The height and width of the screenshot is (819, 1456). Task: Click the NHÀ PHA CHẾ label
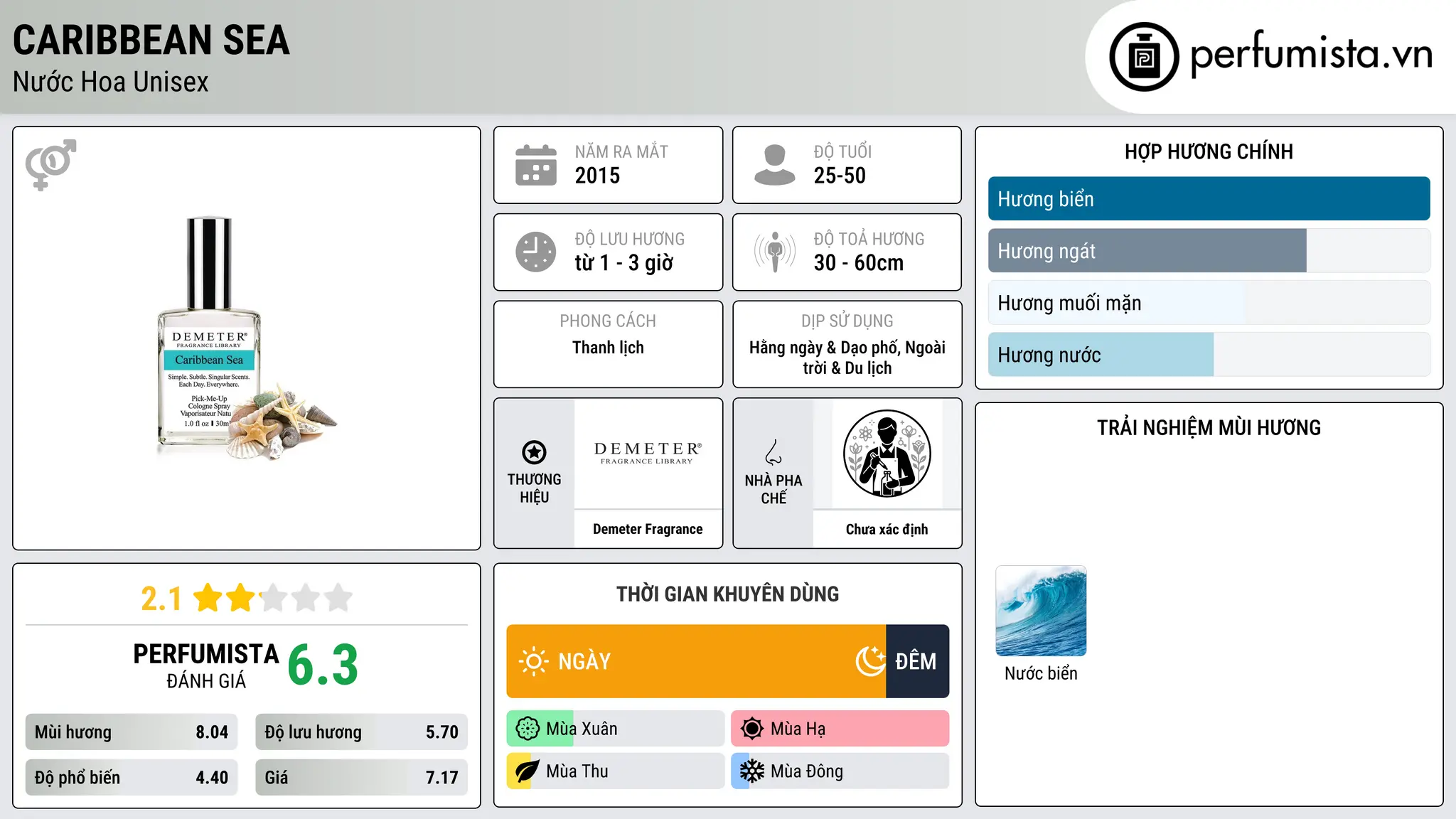[773, 489]
